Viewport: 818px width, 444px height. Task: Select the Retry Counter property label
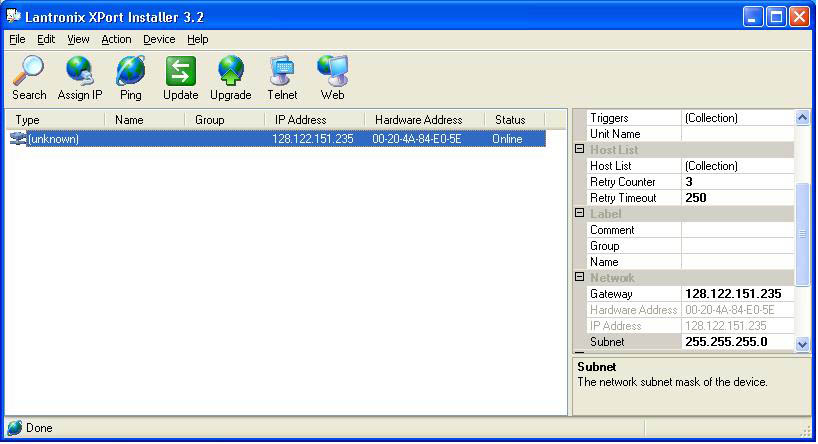pyautogui.click(x=622, y=182)
